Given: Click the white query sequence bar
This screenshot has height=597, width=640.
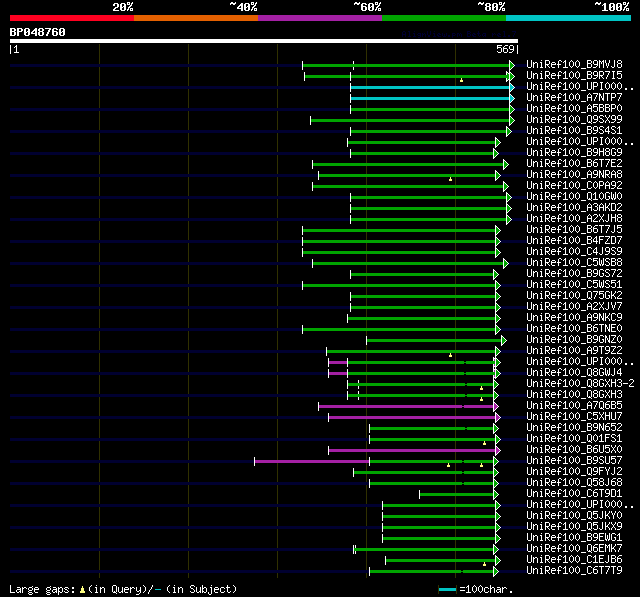Looking at the screenshot, I should 264,41.
